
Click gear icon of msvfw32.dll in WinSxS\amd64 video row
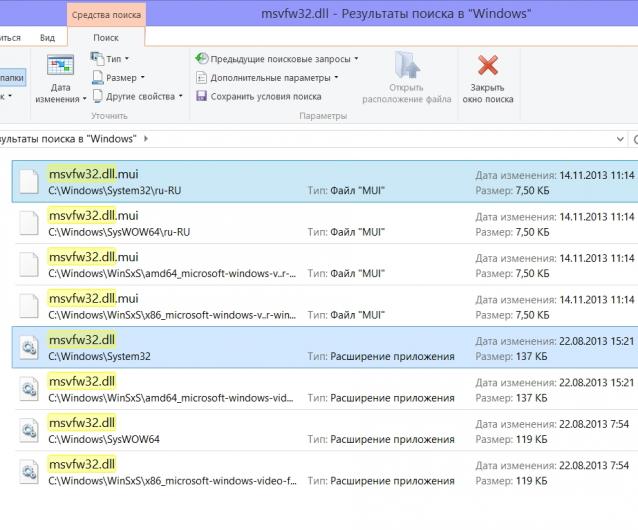point(29,389)
